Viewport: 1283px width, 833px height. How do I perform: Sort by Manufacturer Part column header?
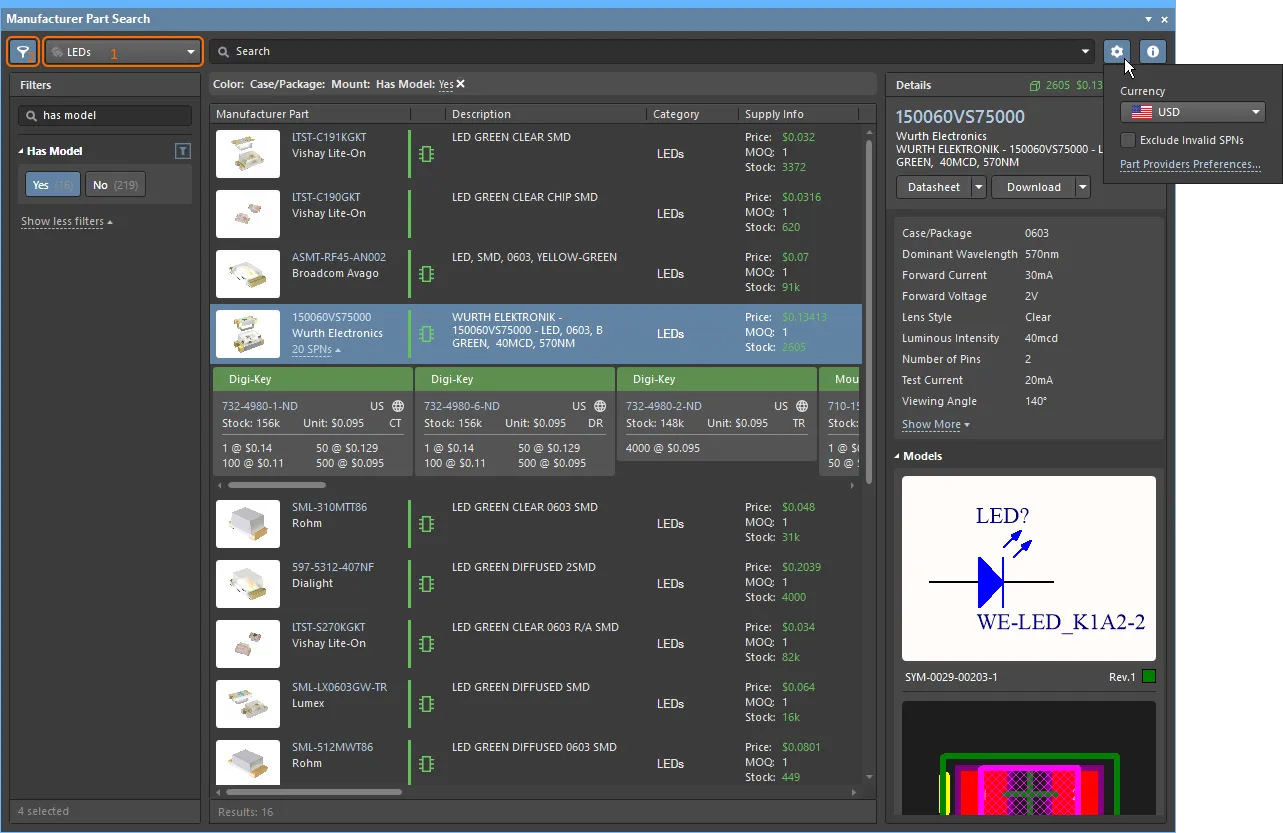tap(310, 114)
